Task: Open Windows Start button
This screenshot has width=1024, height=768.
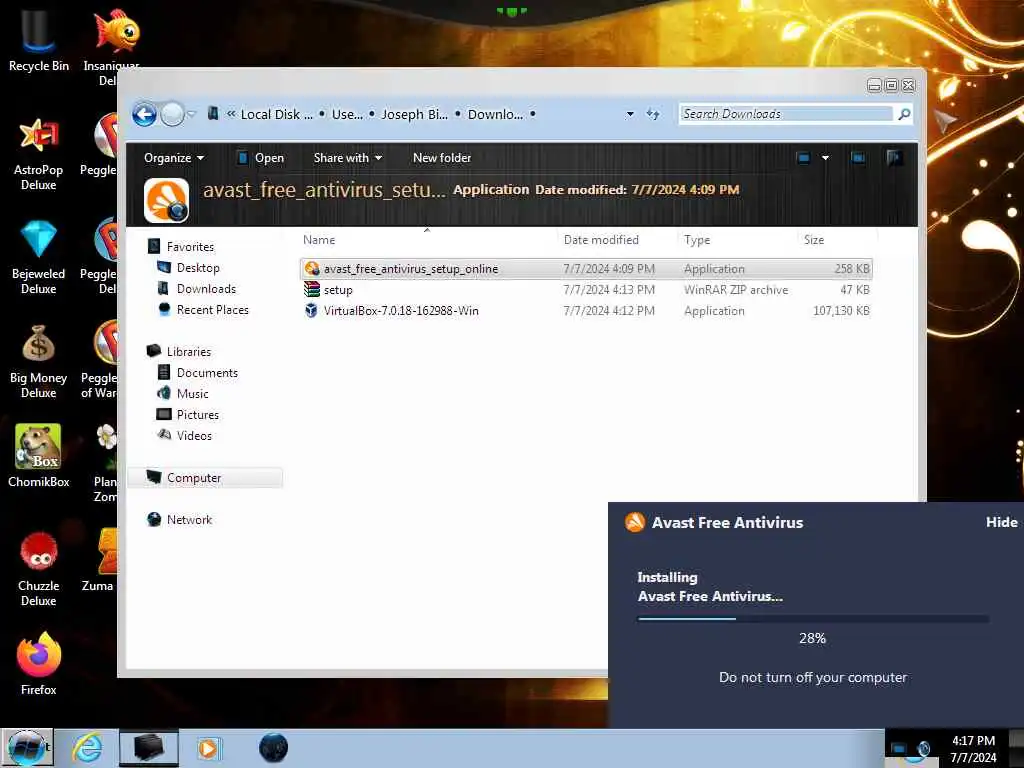Action: 27,748
